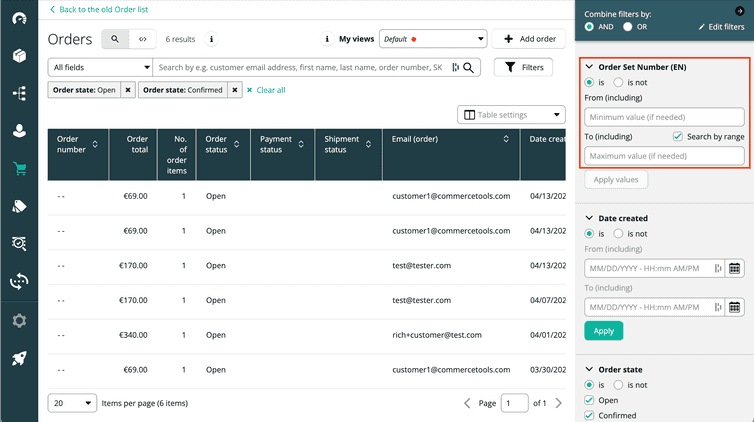Screen dimensions: 754x422
Task: Open the Discounts tag icon in sidebar
Action: [19, 206]
